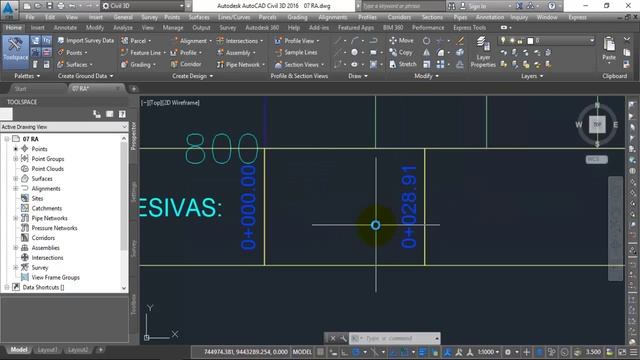
Task: Select View Frame Groups item
Action: point(56,278)
